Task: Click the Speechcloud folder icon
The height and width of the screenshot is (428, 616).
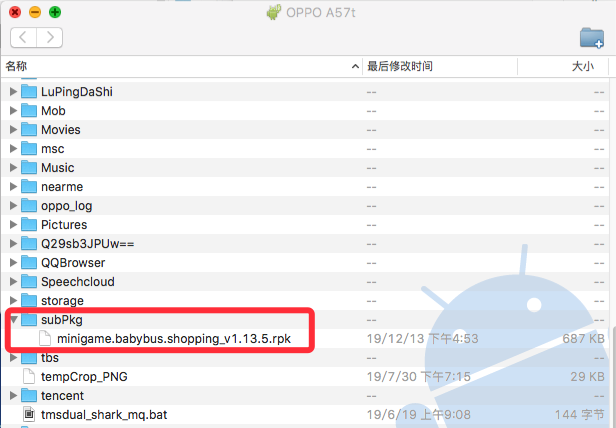Action: coord(29,281)
